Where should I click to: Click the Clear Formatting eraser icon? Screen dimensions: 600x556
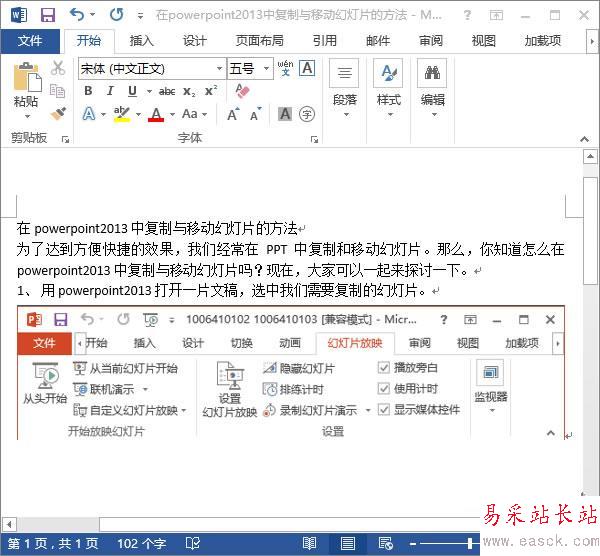click(x=242, y=91)
